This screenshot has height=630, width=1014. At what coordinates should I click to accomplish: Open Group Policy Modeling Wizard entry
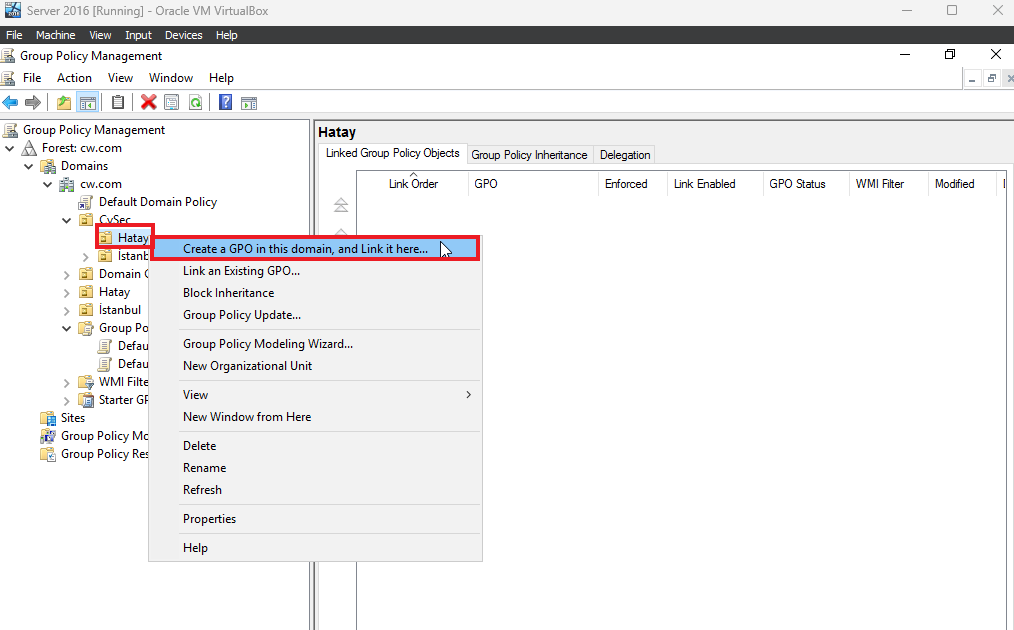click(316, 344)
